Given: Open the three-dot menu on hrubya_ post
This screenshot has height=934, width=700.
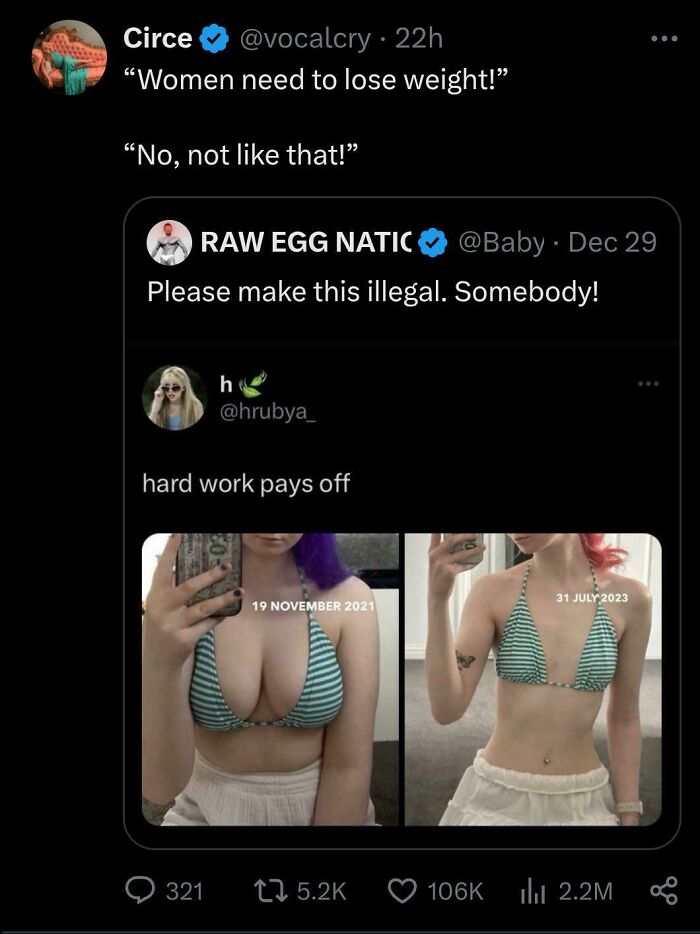Looking at the screenshot, I should coord(648,384).
